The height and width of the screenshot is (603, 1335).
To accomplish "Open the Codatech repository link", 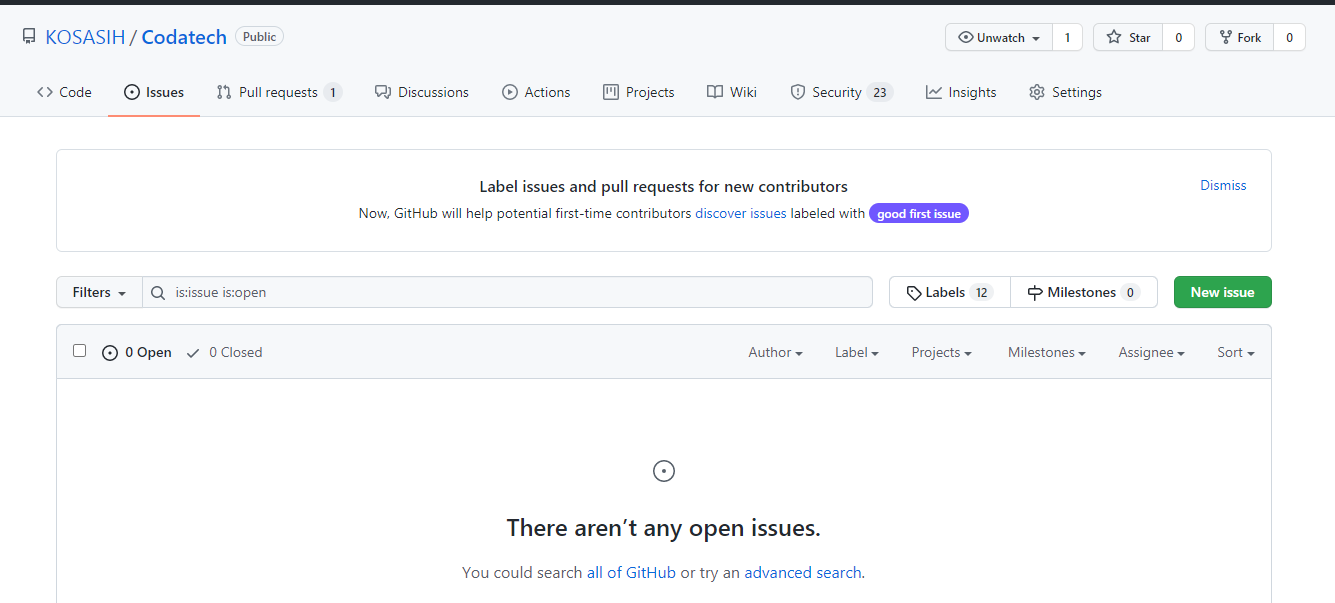I will 183,37.
